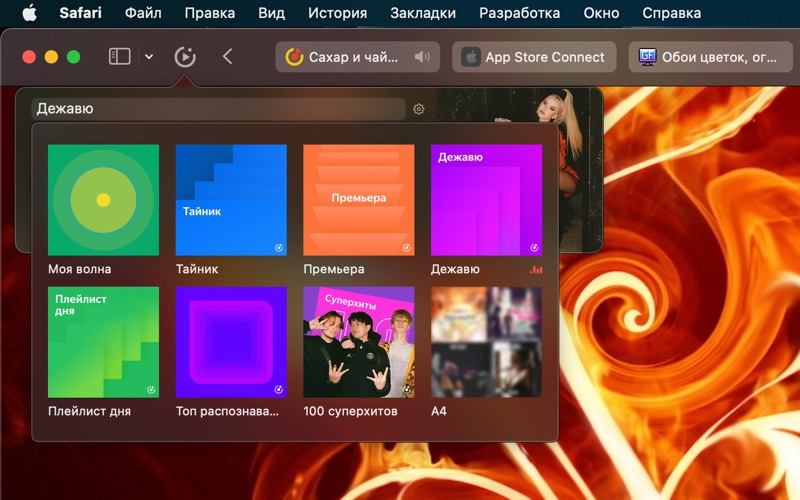This screenshot has height=500, width=800.
Task: Open the 100 суперхитов cover
Action: pyautogui.click(x=359, y=342)
